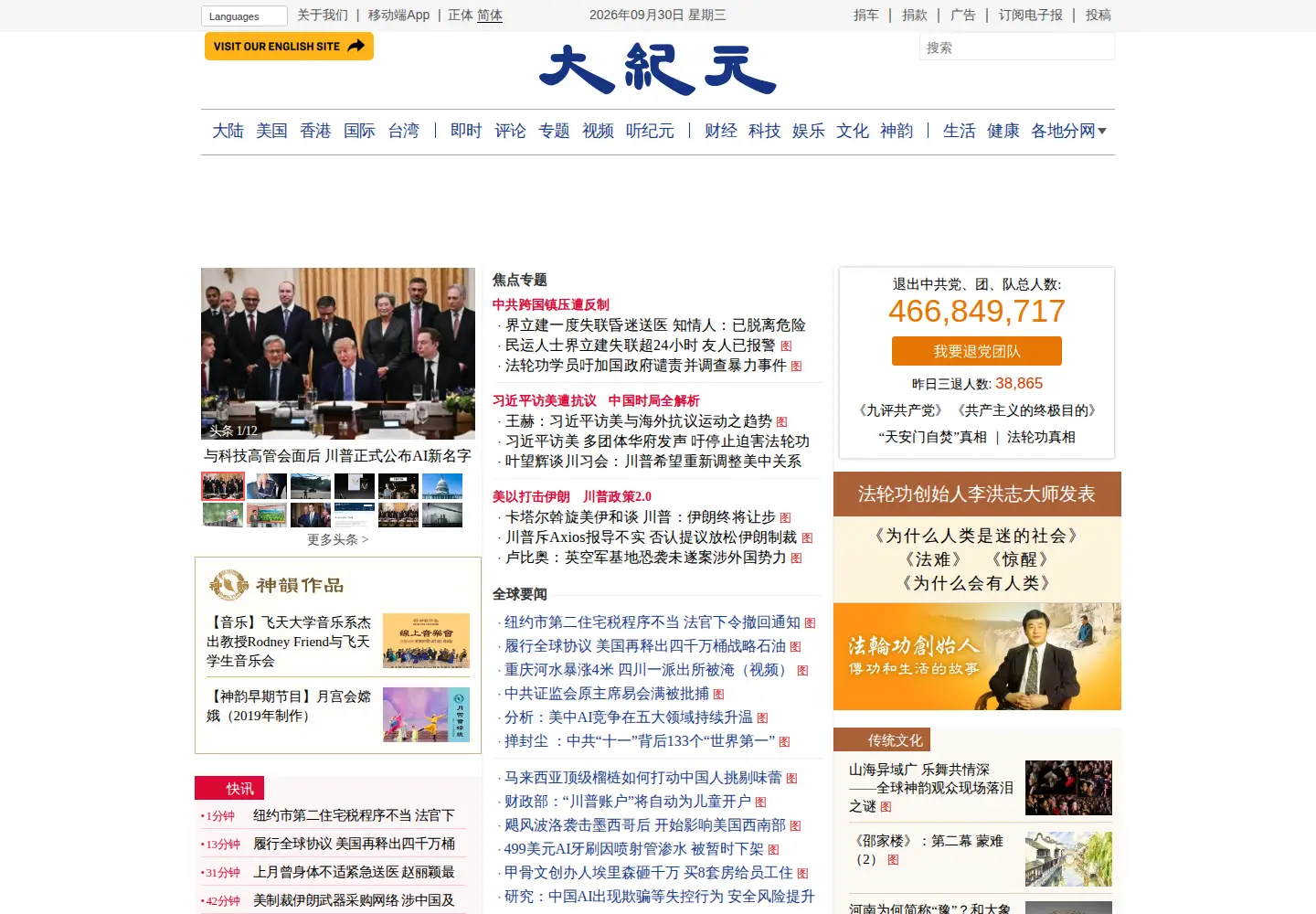The height and width of the screenshot is (914, 1316).
Task: Open 《为什么人类是迷的社会》 article link
Action: pyautogui.click(x=976, y=536)
